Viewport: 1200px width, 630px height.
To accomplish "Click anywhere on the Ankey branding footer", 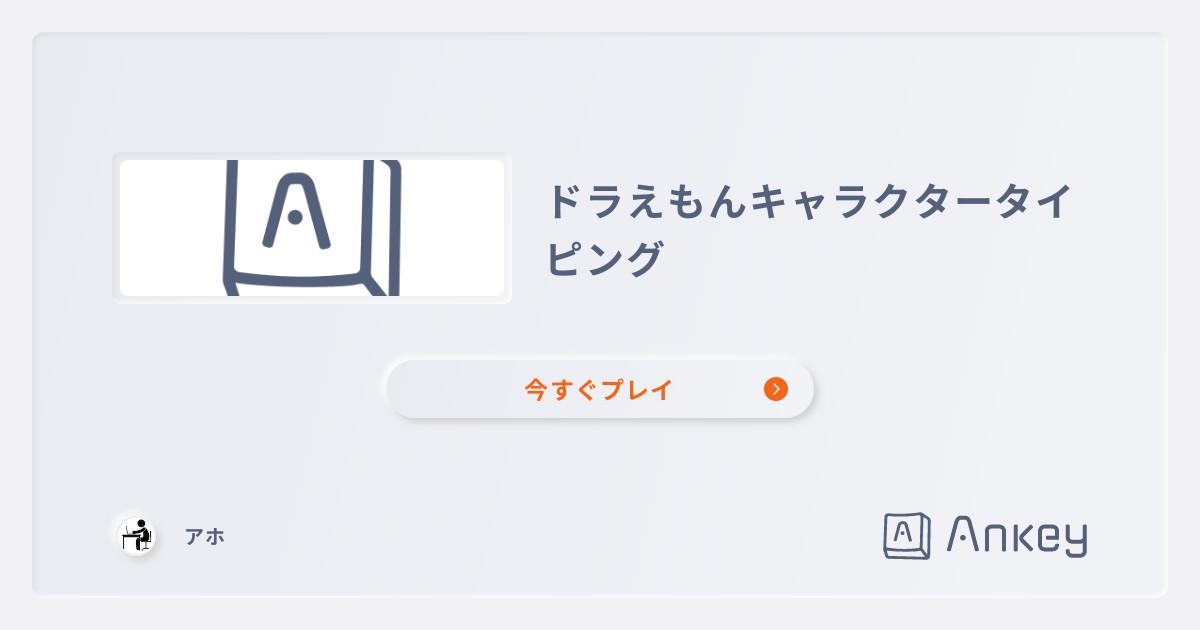I will click(x=985, y=536).
